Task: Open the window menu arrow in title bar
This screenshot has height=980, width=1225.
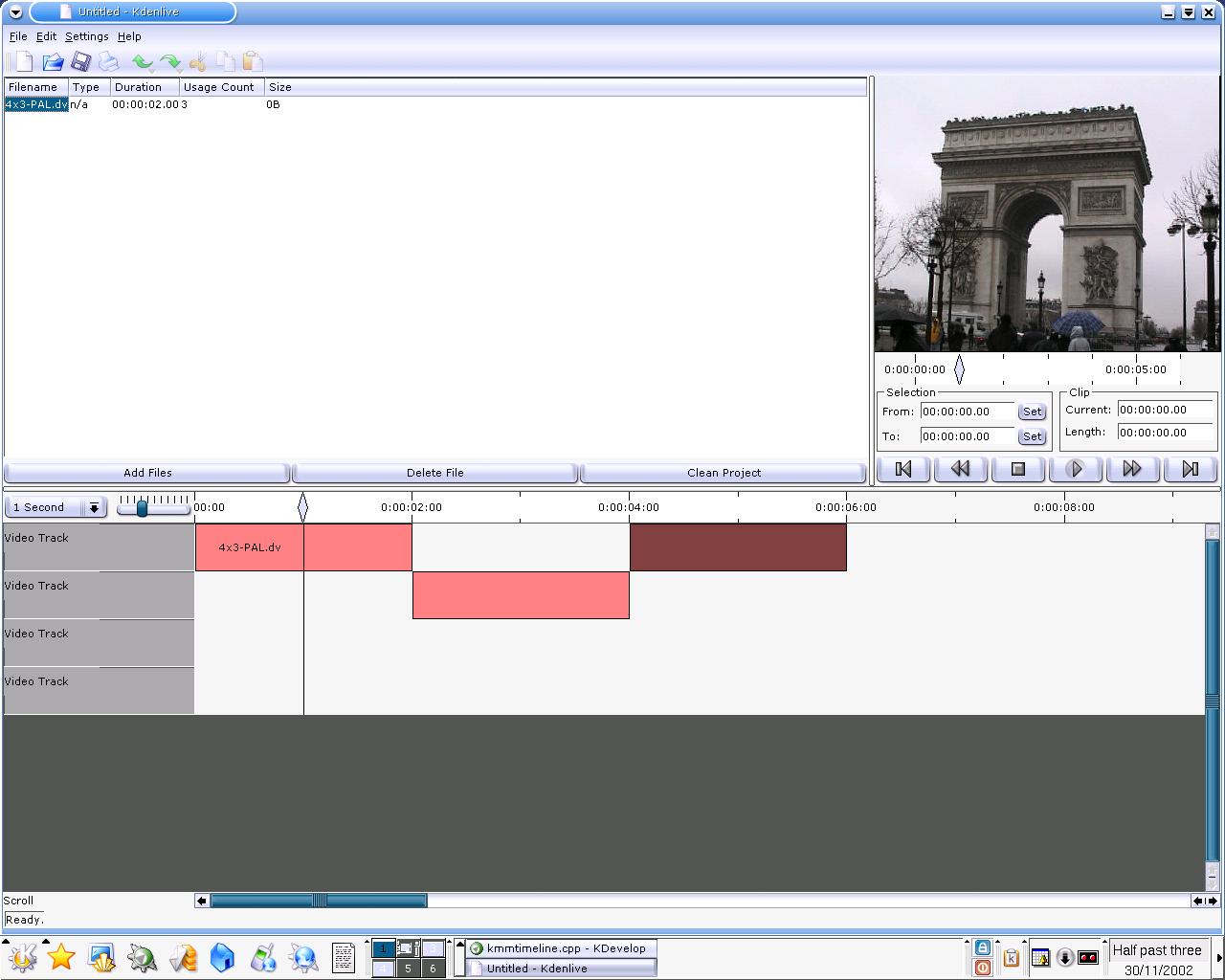Action: [x=15, y=12]
